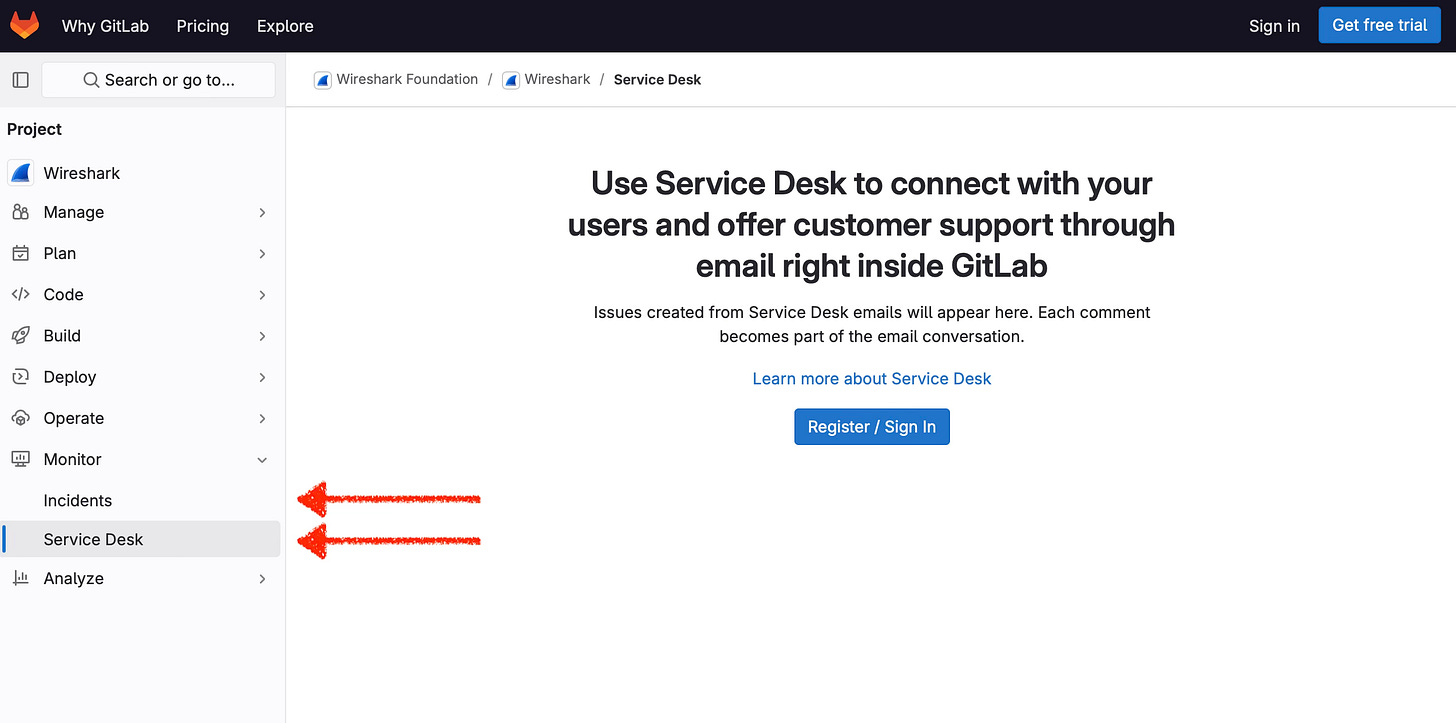
Task: Toggle the sidebar collapse icon
Action: coord(21,80)
